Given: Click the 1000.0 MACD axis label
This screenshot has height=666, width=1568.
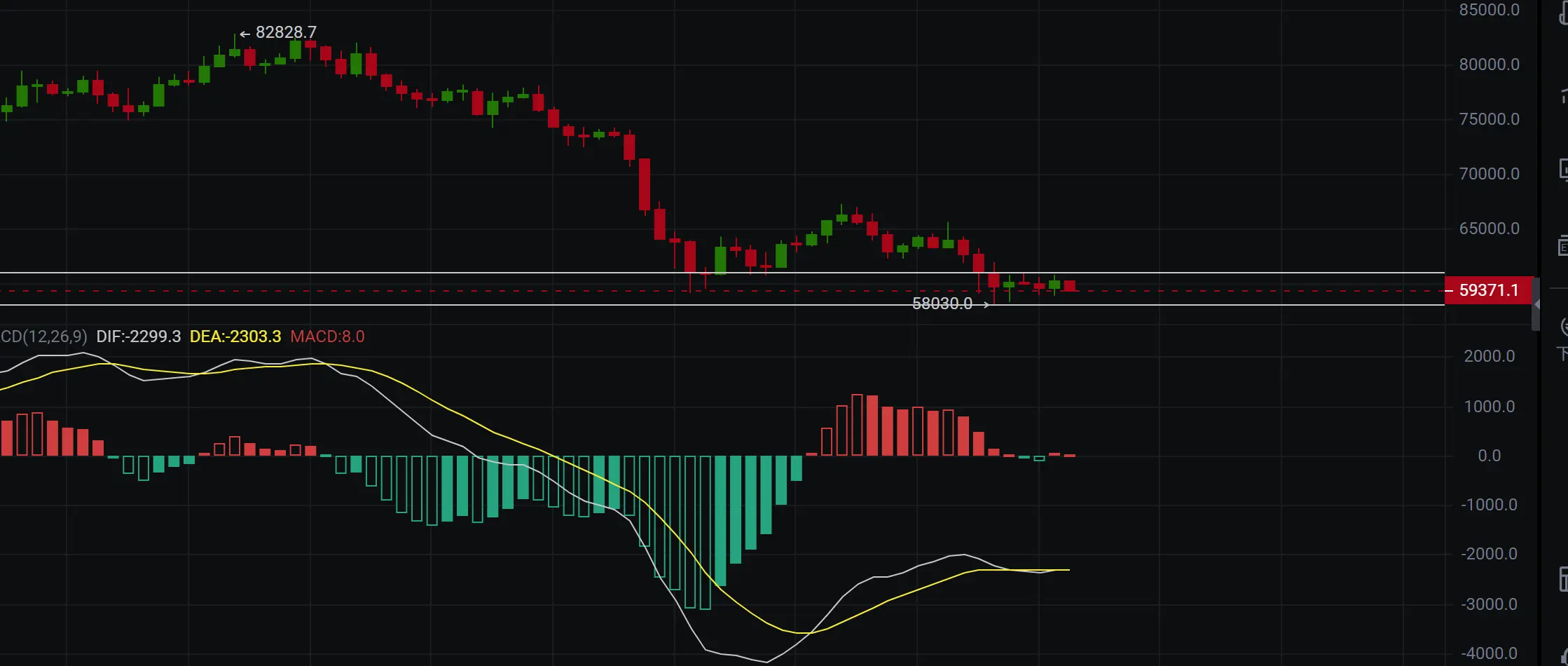Looking at the screenshot, I should [1490, 407].
